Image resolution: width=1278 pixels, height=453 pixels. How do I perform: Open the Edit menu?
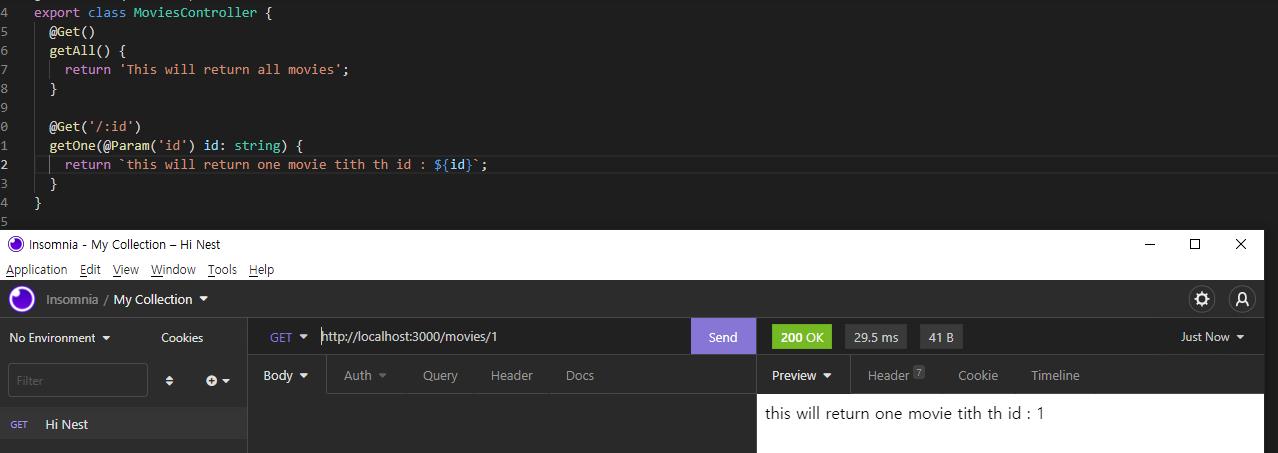click(90, 270)
